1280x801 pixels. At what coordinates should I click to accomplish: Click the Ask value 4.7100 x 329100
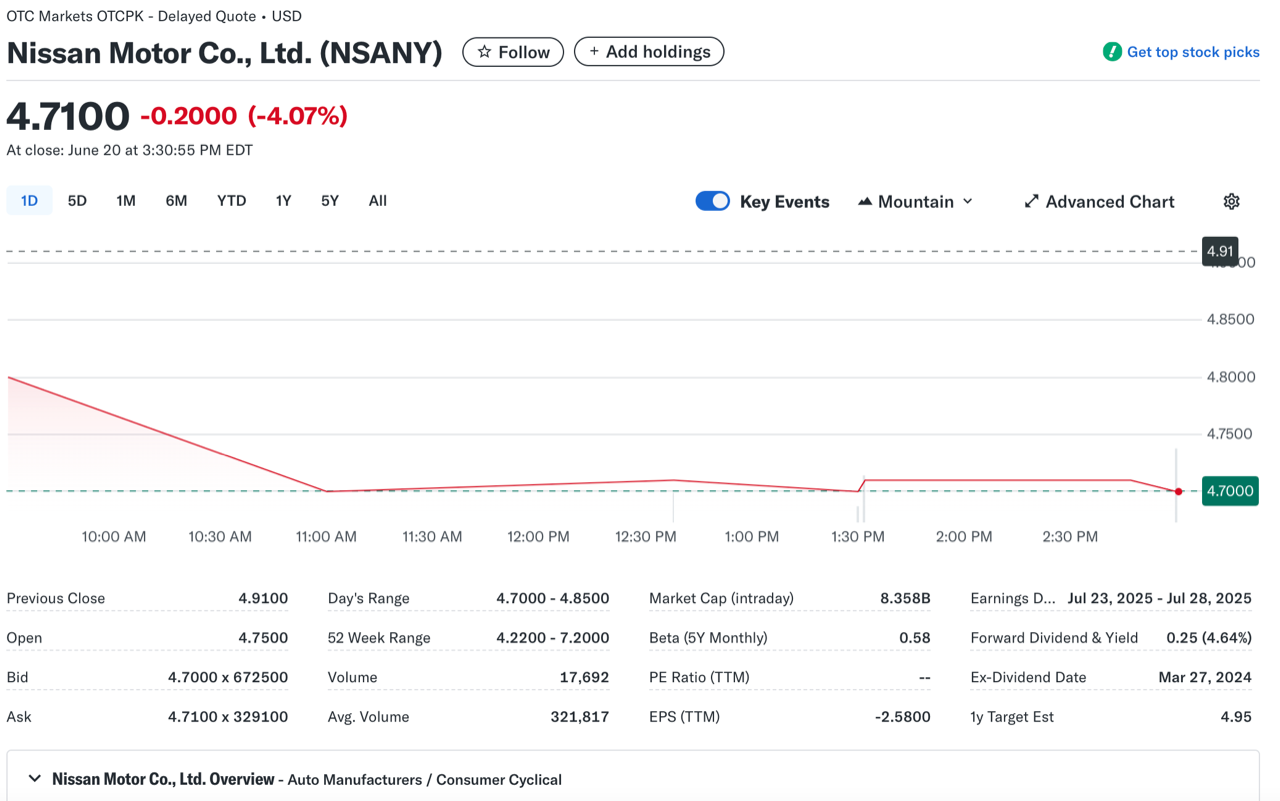pos(228,717)
